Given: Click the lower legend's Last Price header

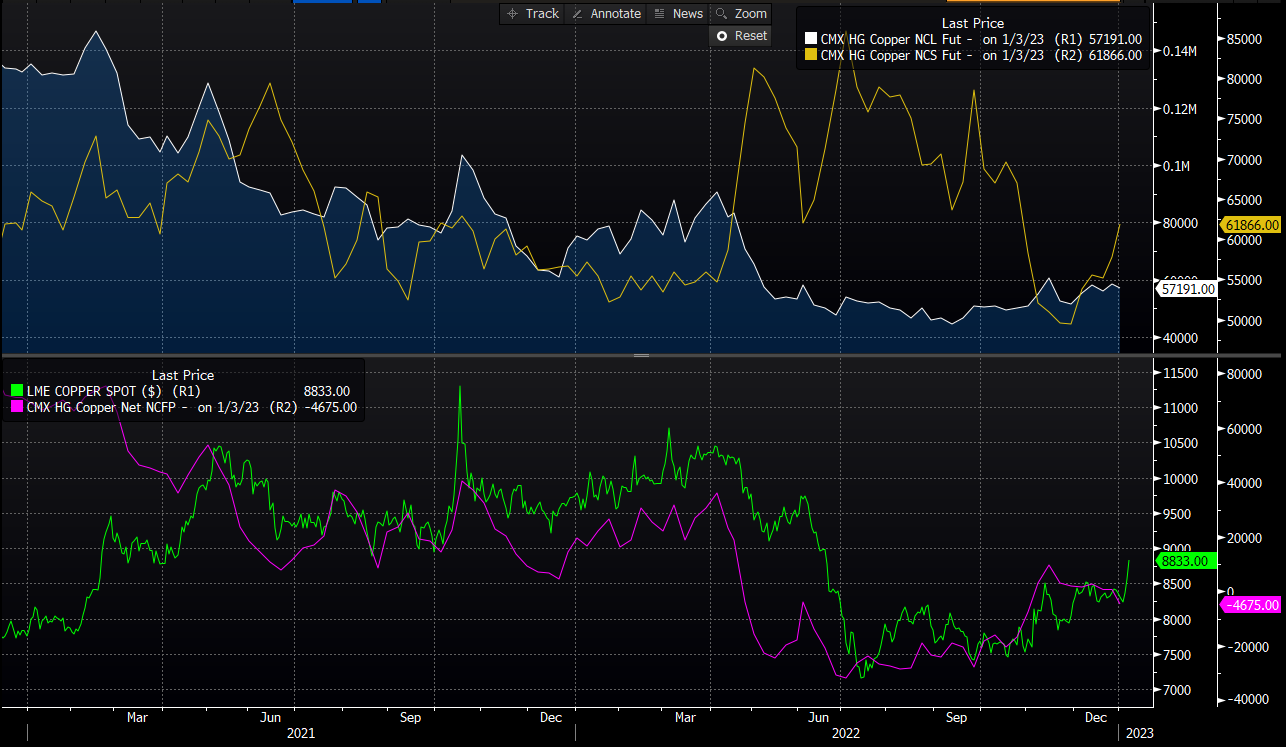Looking at the screenshot, I should point(182,375).
